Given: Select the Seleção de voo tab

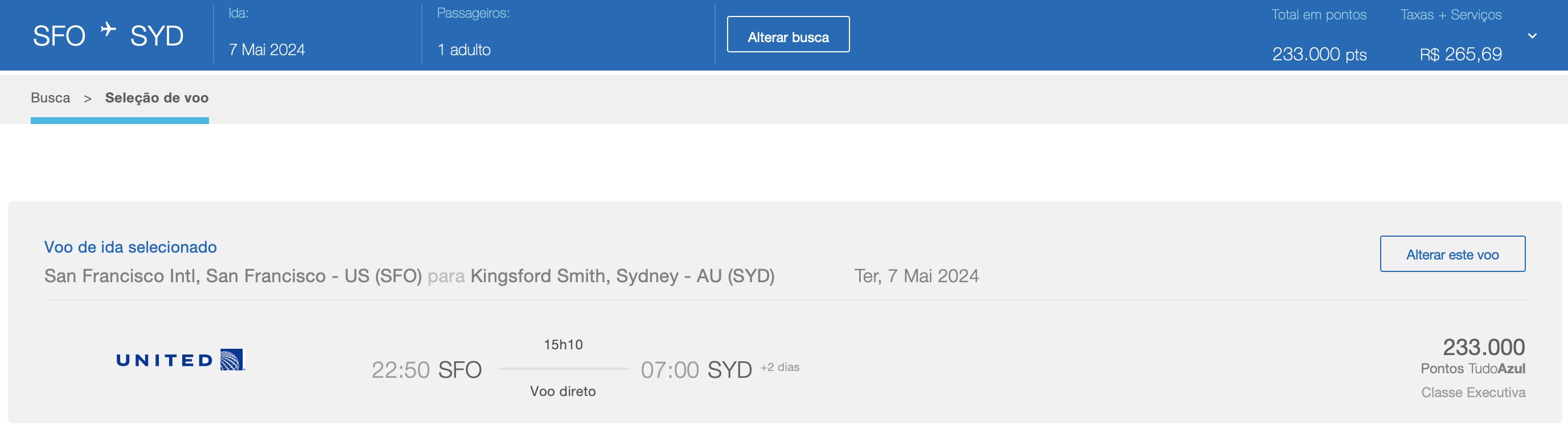Looking at the screenshot, I should tap(157, 97).
